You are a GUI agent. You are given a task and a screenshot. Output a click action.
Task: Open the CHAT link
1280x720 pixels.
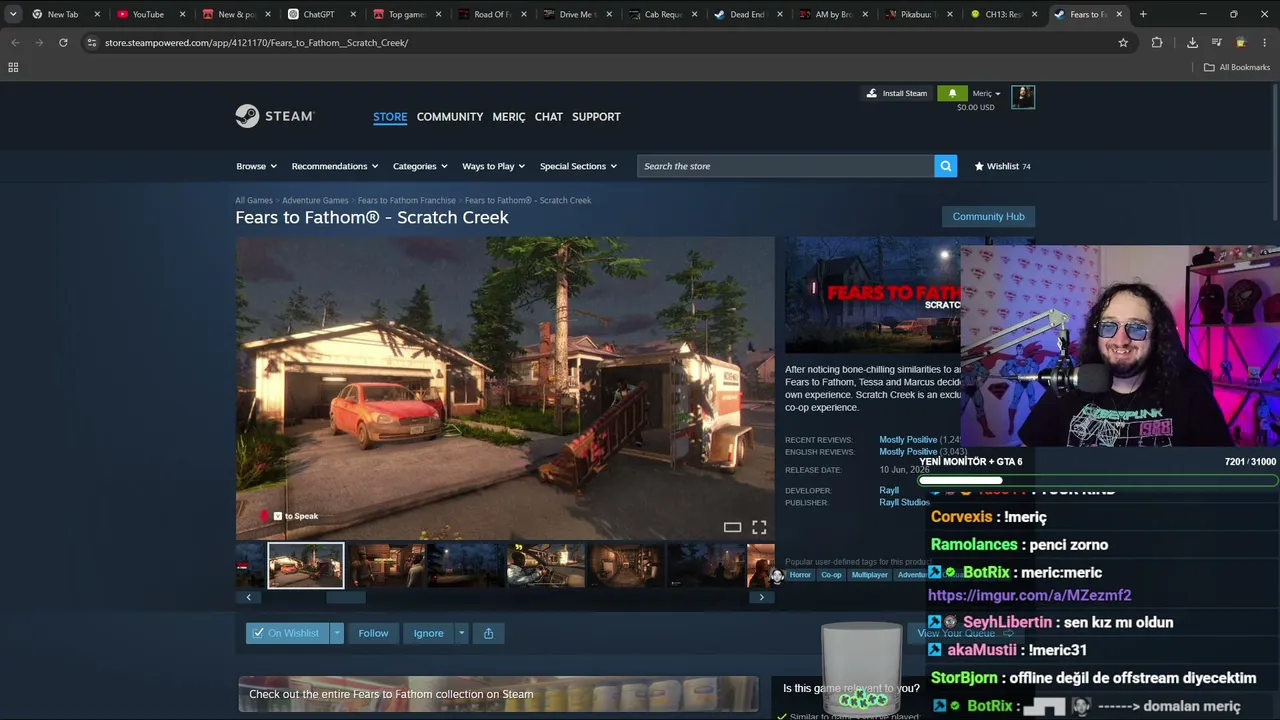click(549, 117)
